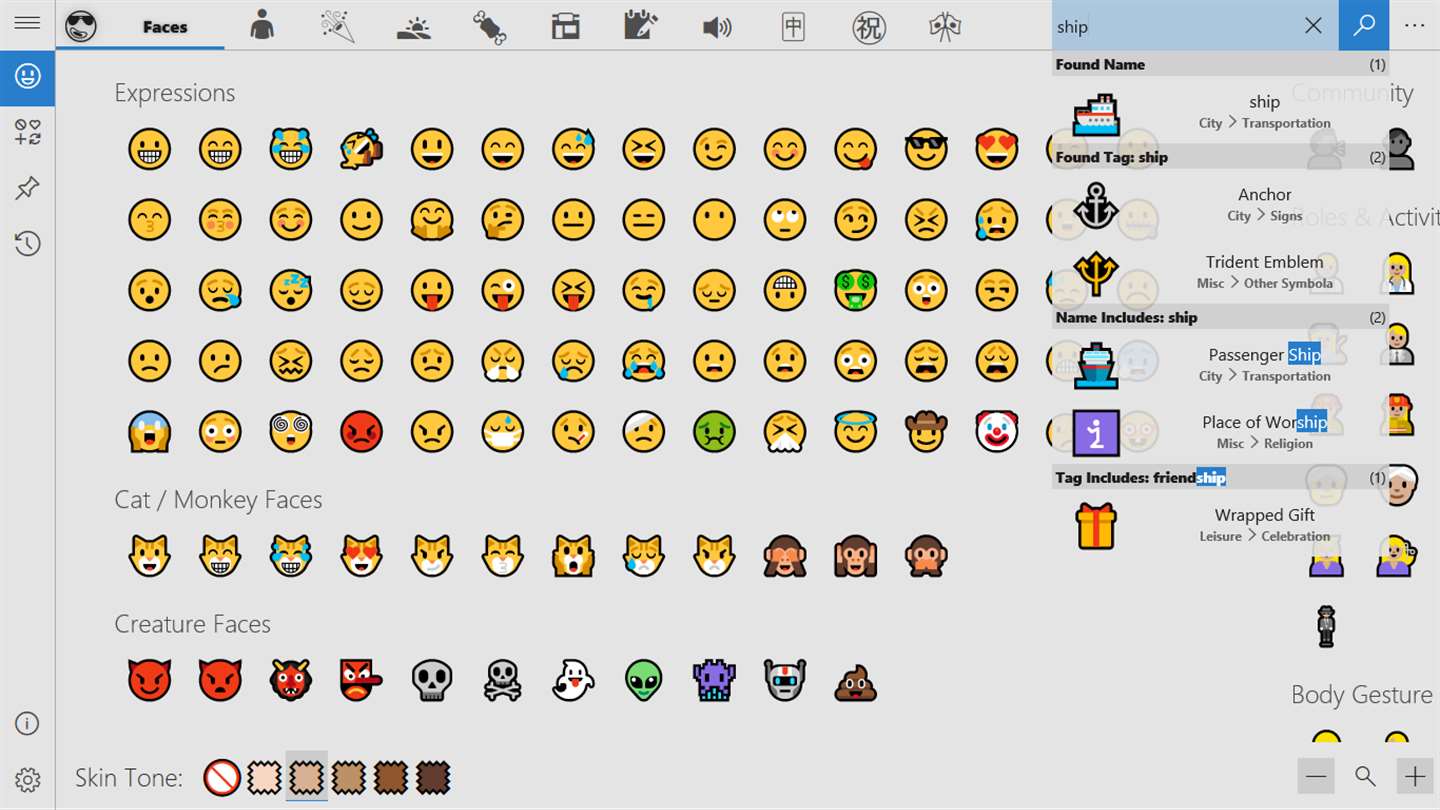Viewport: 1440px width, 810px height.
Task: Pick the red ogre mask emoji
Action: (291, 680)
